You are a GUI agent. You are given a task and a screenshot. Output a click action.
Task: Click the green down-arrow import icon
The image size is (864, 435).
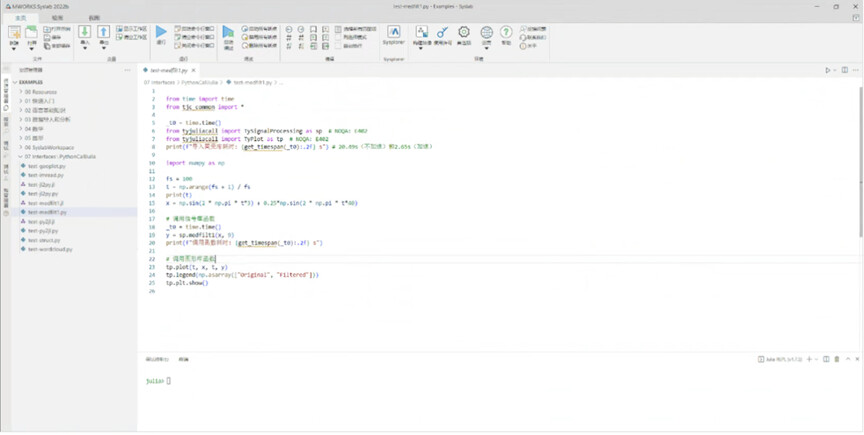(x=85, y=31)
